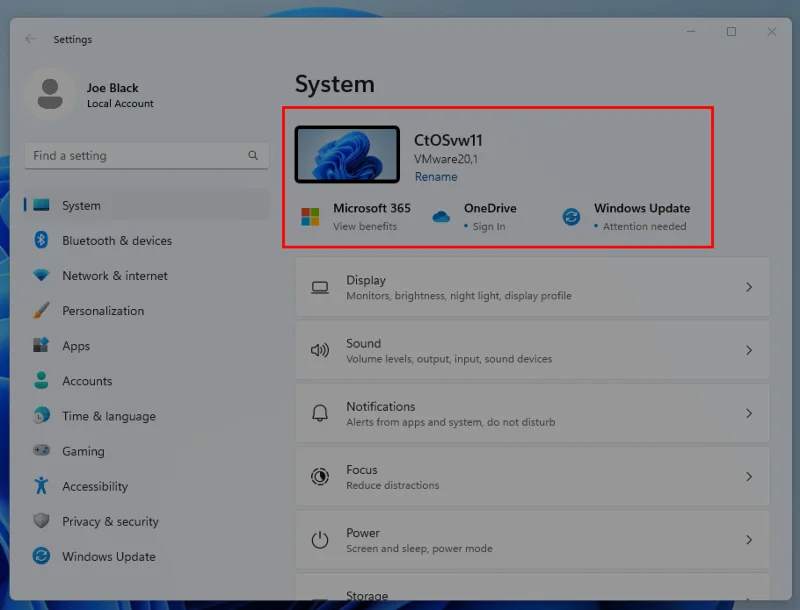This screenshot has height=610, width=800.
Task: Rename the CtOSvw11 device
Action: point(436,176)
